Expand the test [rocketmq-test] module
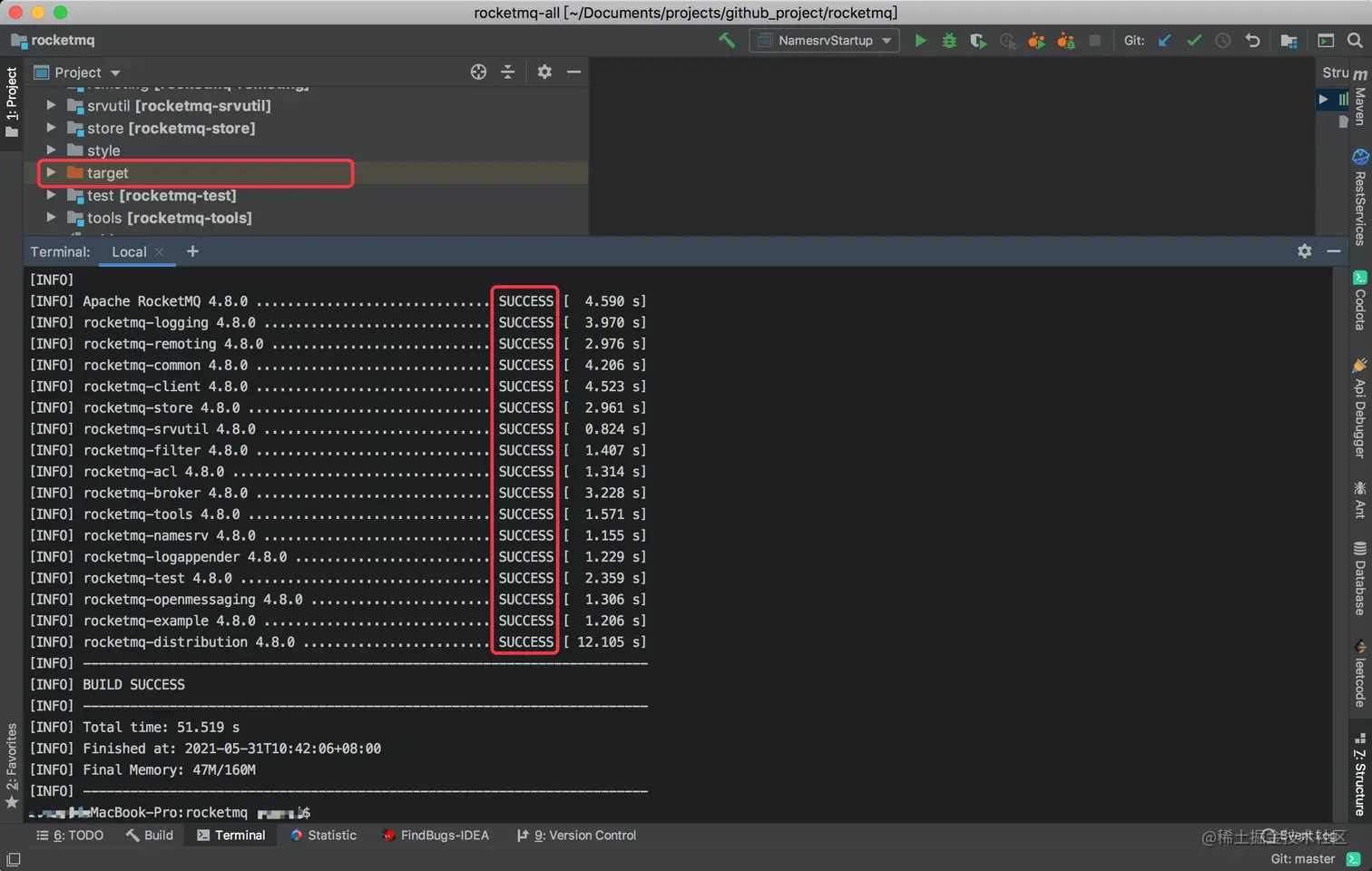 pos(51,195)
